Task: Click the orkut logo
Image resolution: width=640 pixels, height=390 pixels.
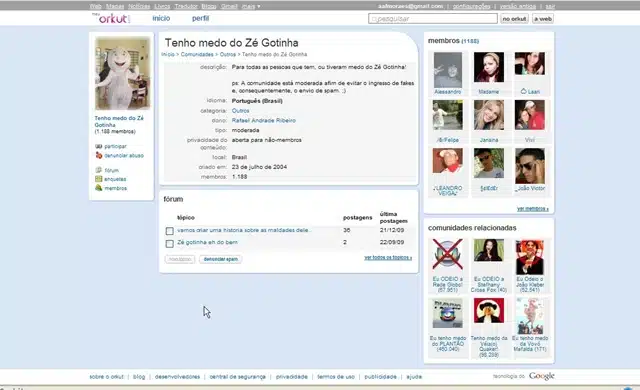Action: pos(111,18)
